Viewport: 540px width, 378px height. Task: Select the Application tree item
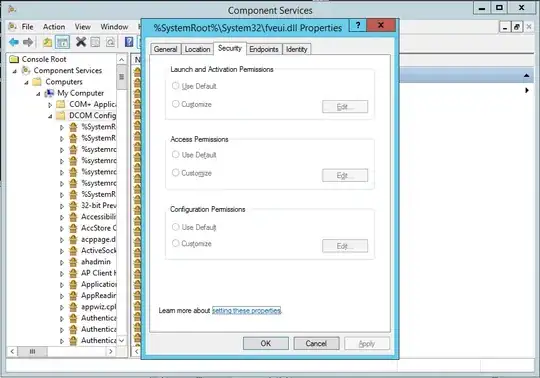click(99, 284)
